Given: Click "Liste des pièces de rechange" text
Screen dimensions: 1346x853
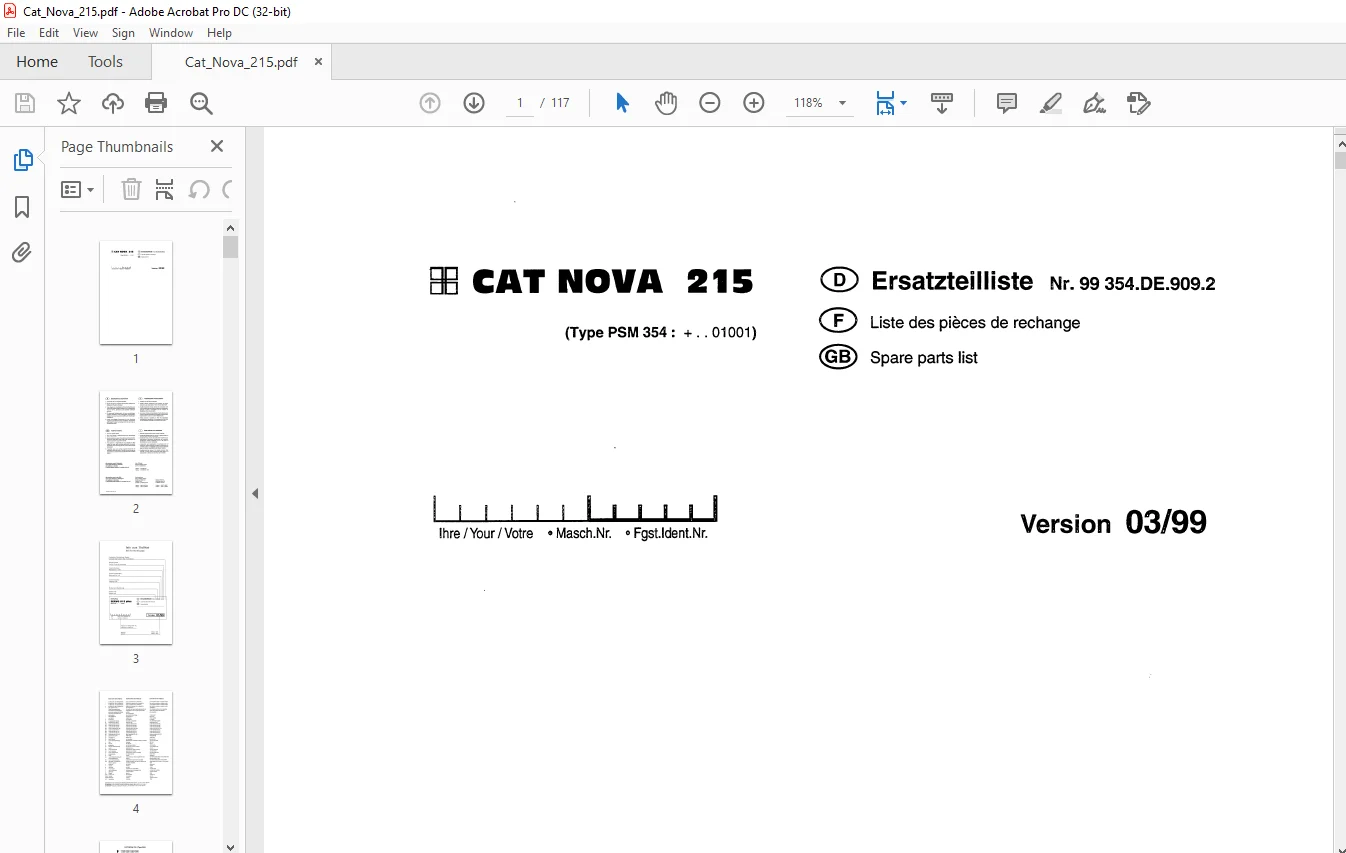Looking at the screenshot, I should pos(975,323).
